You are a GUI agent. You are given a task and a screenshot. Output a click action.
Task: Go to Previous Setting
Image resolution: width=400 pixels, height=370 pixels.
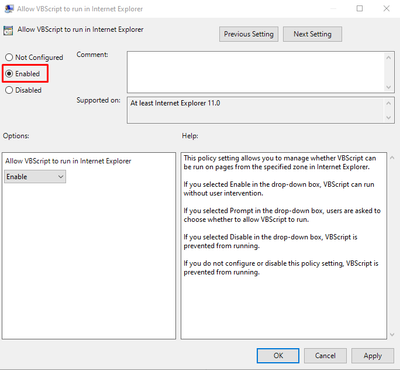(249, 34)
